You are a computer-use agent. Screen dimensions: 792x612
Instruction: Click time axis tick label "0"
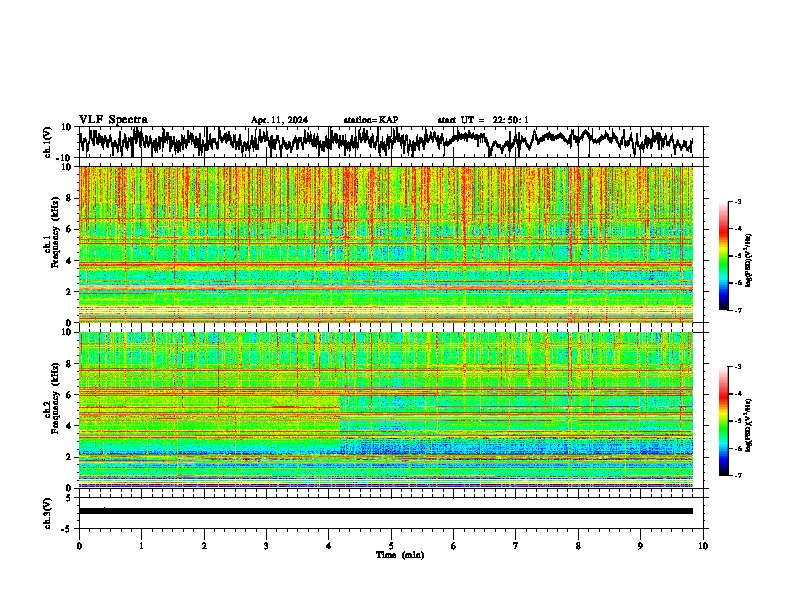tap(79, 546)
